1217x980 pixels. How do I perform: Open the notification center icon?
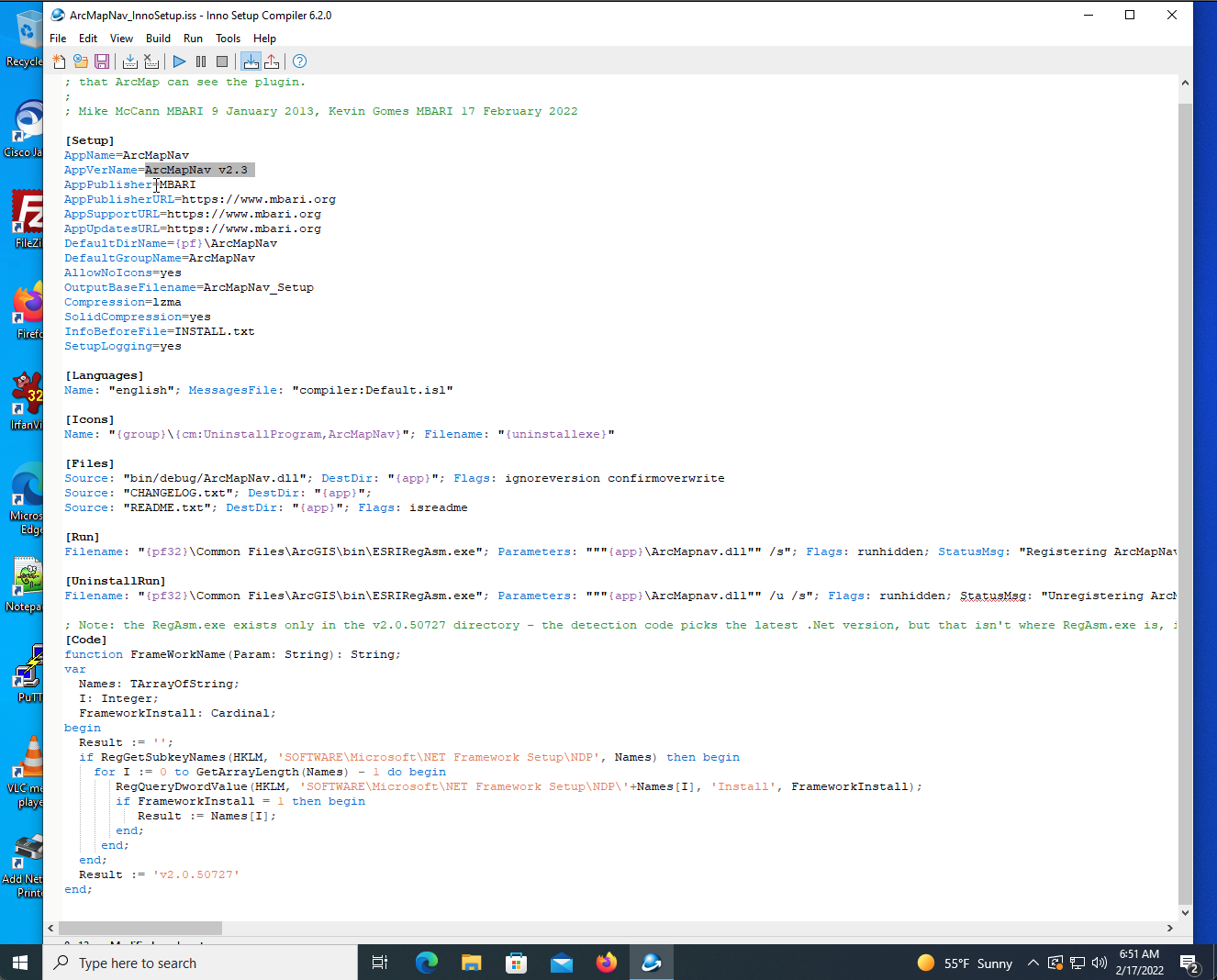[x=1190, y=963]
